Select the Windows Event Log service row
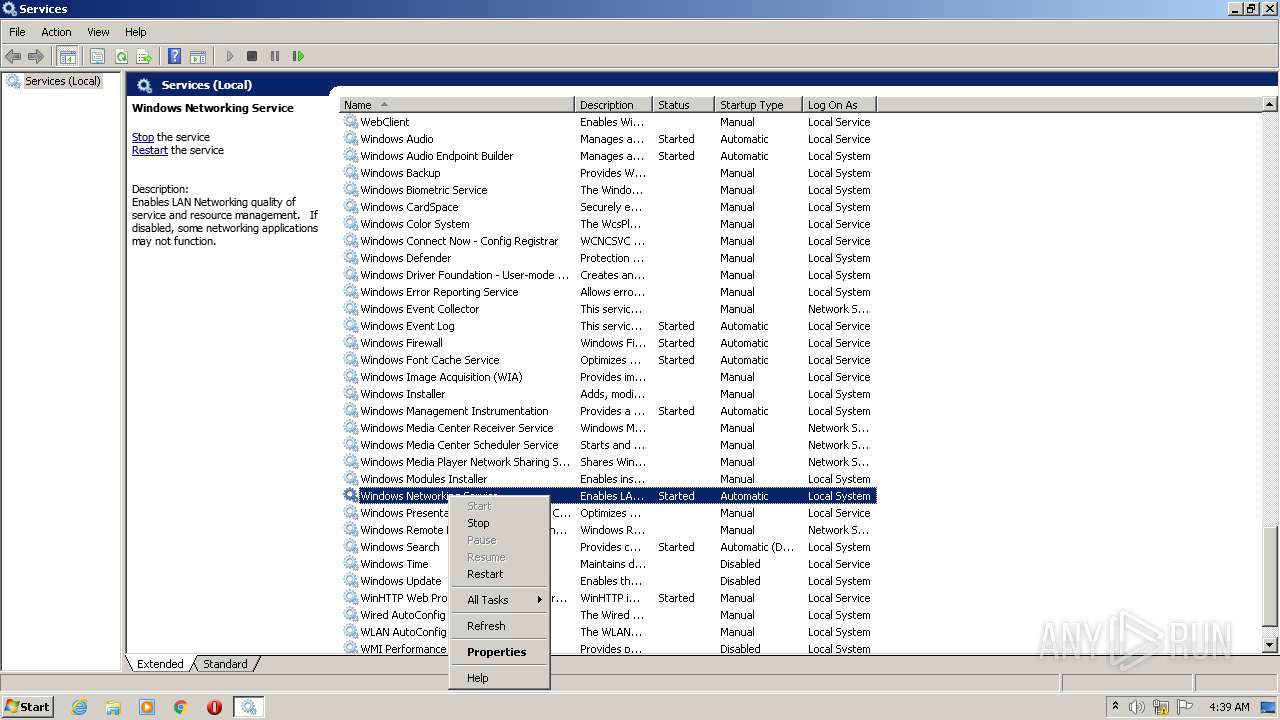Screen dimensions: 1280x720 point(608,326)
